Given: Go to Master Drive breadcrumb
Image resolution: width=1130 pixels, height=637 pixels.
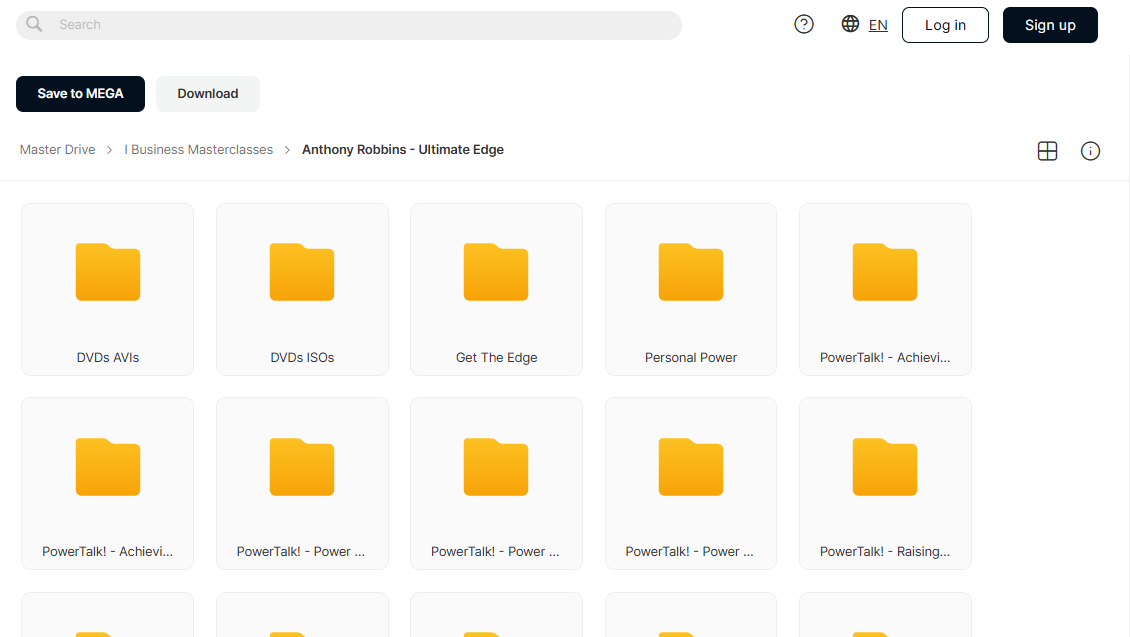Looking at the screenshot, I should pos(58,150).
